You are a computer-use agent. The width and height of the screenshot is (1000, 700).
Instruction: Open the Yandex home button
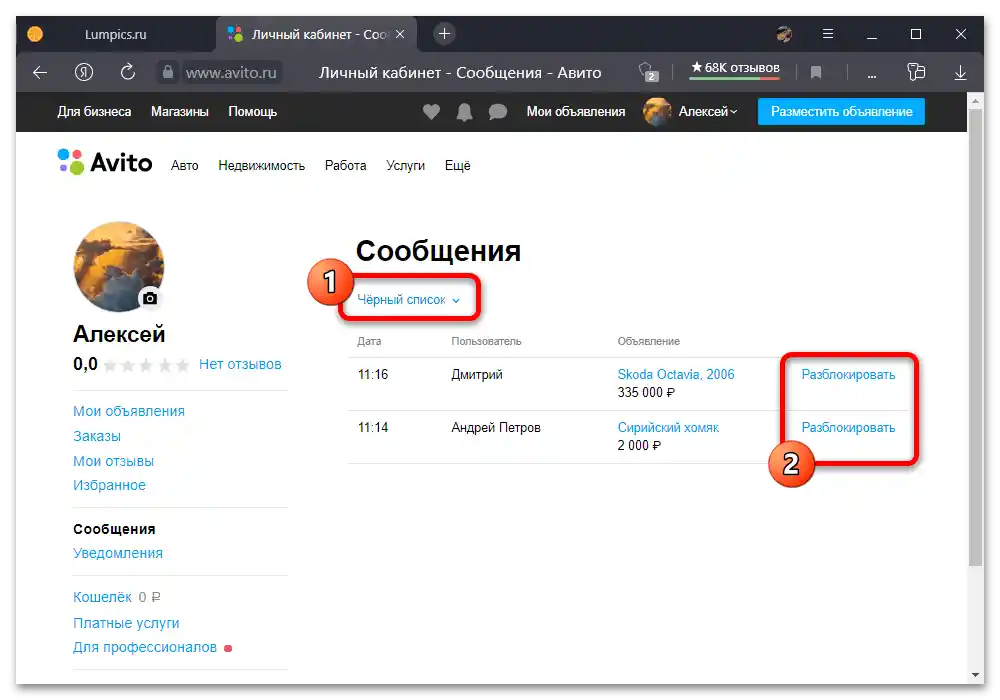[84, 73]
